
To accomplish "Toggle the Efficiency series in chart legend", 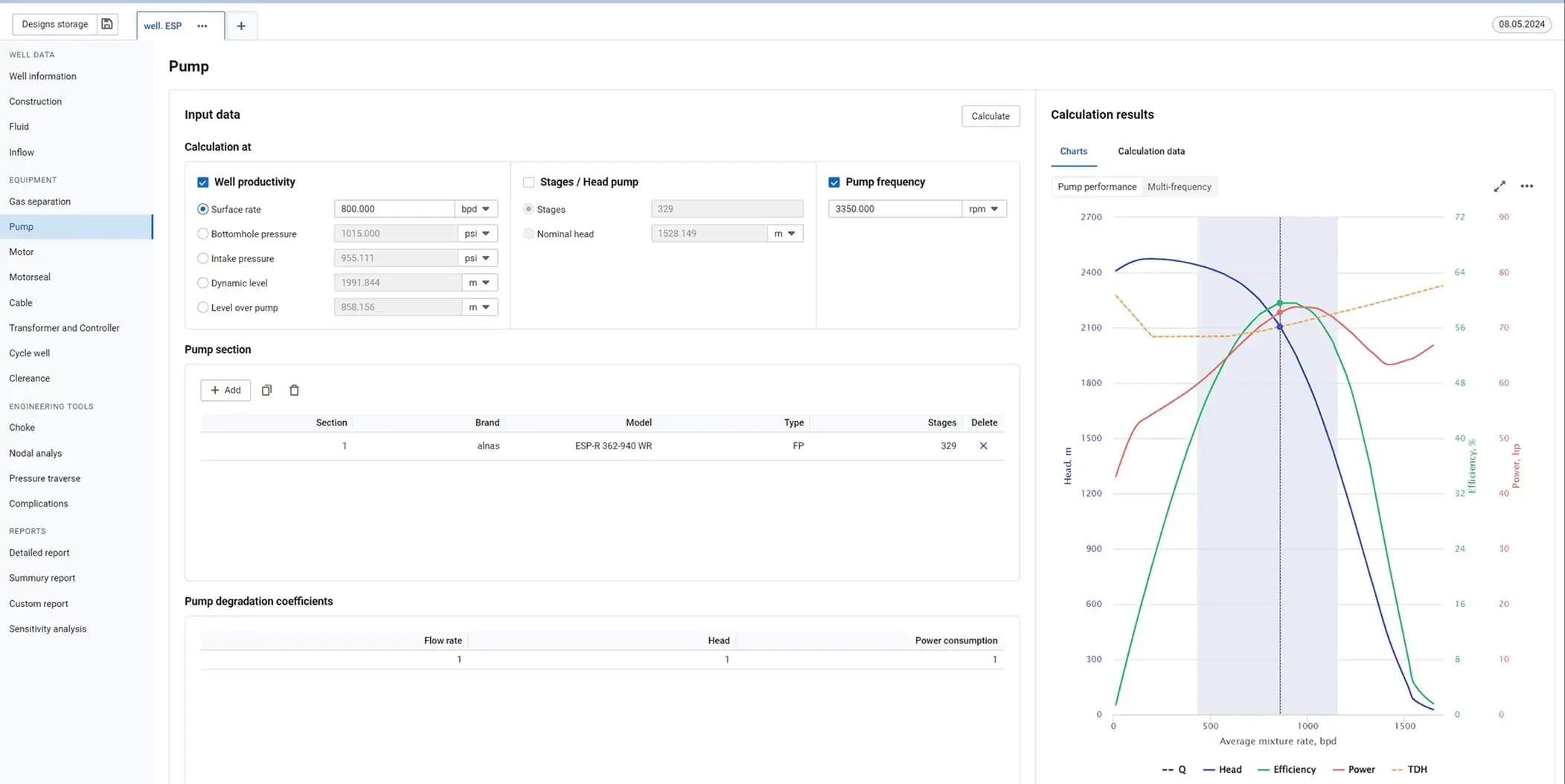I will click(1287, 769).
